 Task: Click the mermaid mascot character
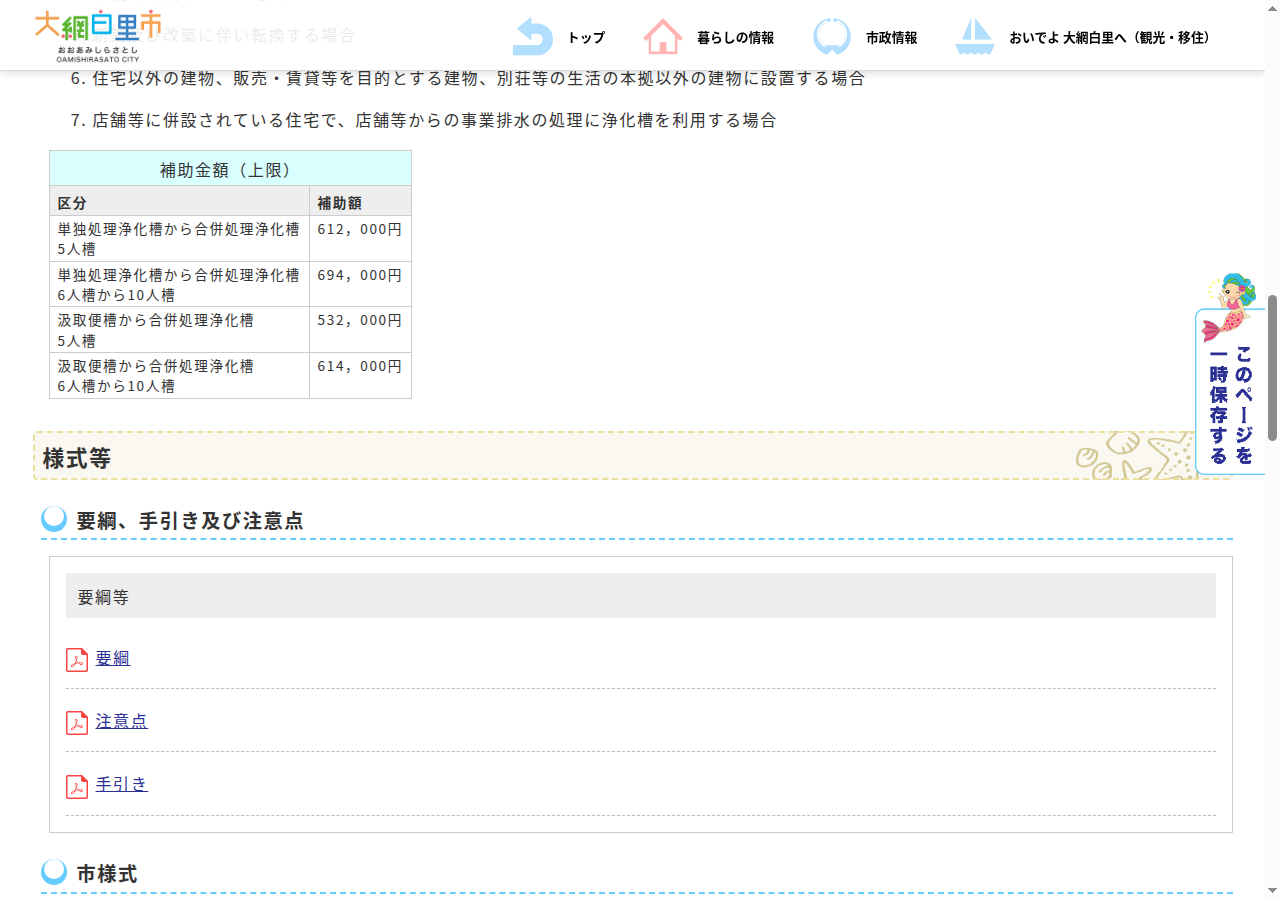[1230, 305]
